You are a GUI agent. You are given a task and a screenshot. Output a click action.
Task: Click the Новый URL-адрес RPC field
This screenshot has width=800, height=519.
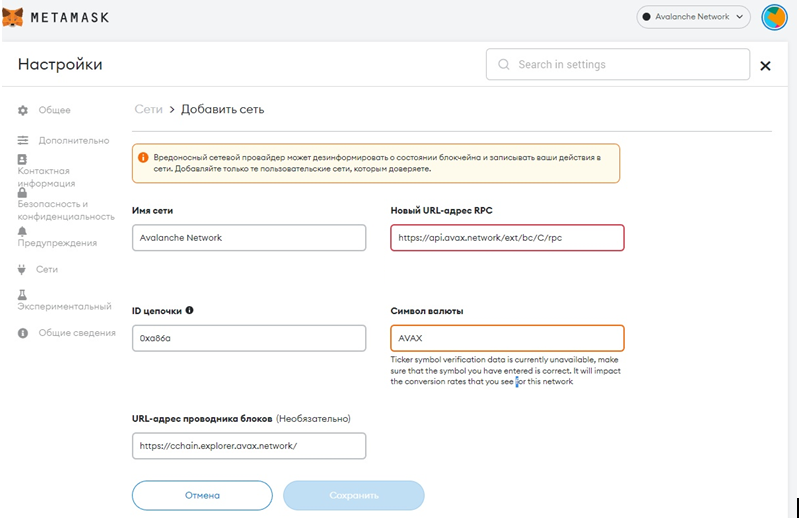pos(507,238)
